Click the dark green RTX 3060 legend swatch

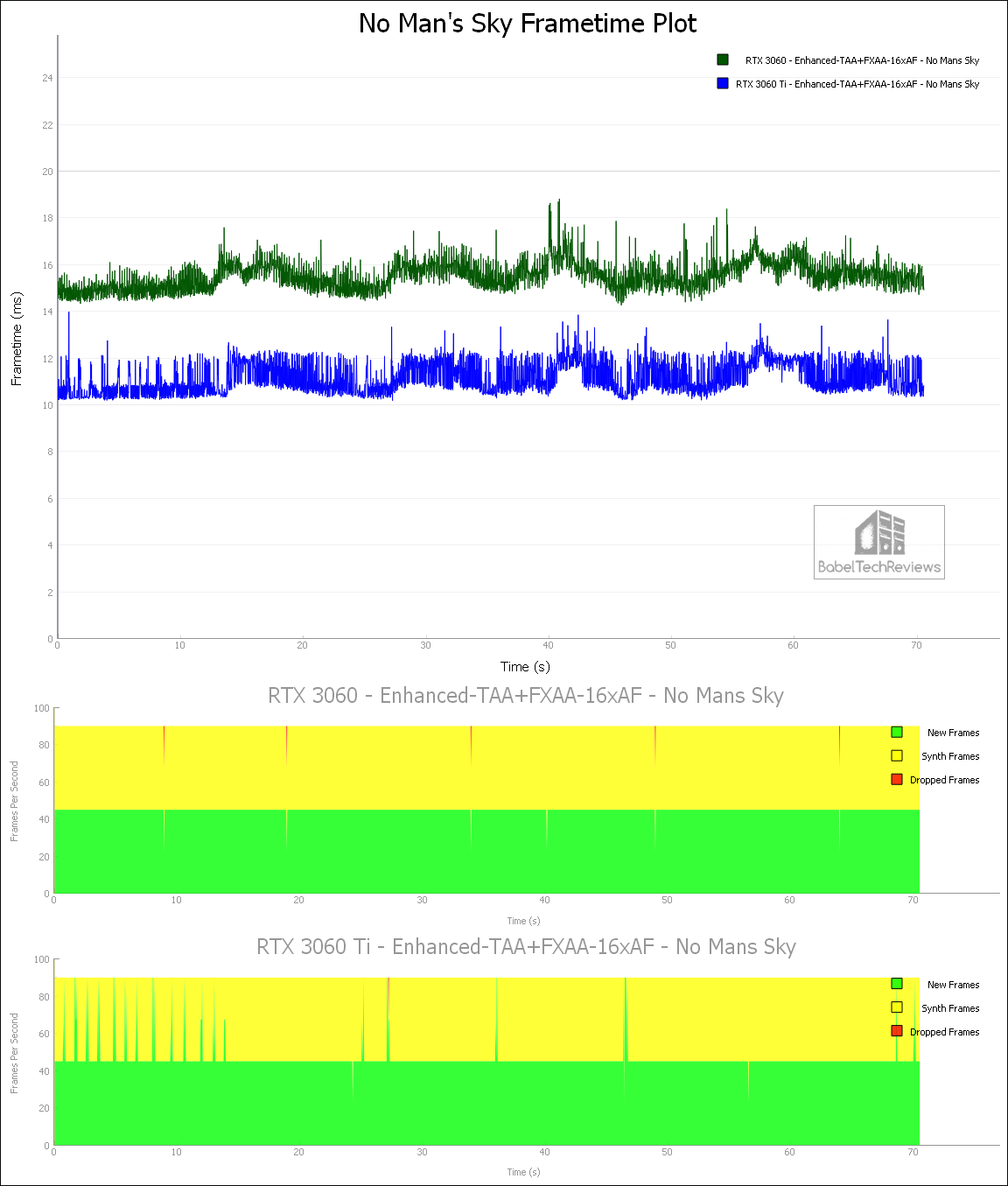click(723, 60)
